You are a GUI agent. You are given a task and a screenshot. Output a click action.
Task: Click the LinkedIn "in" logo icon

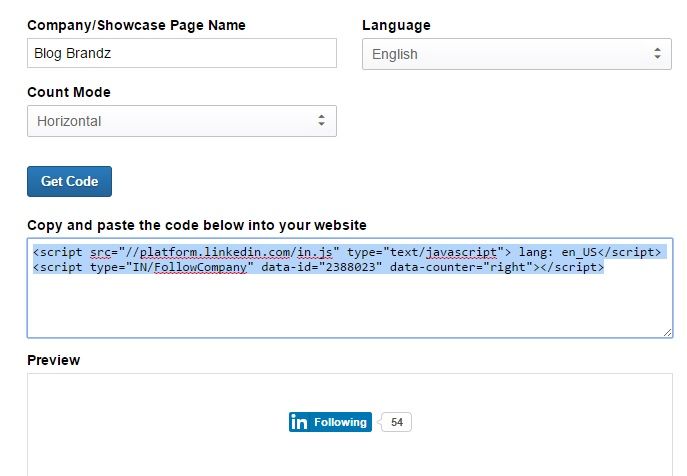[299, 422]
